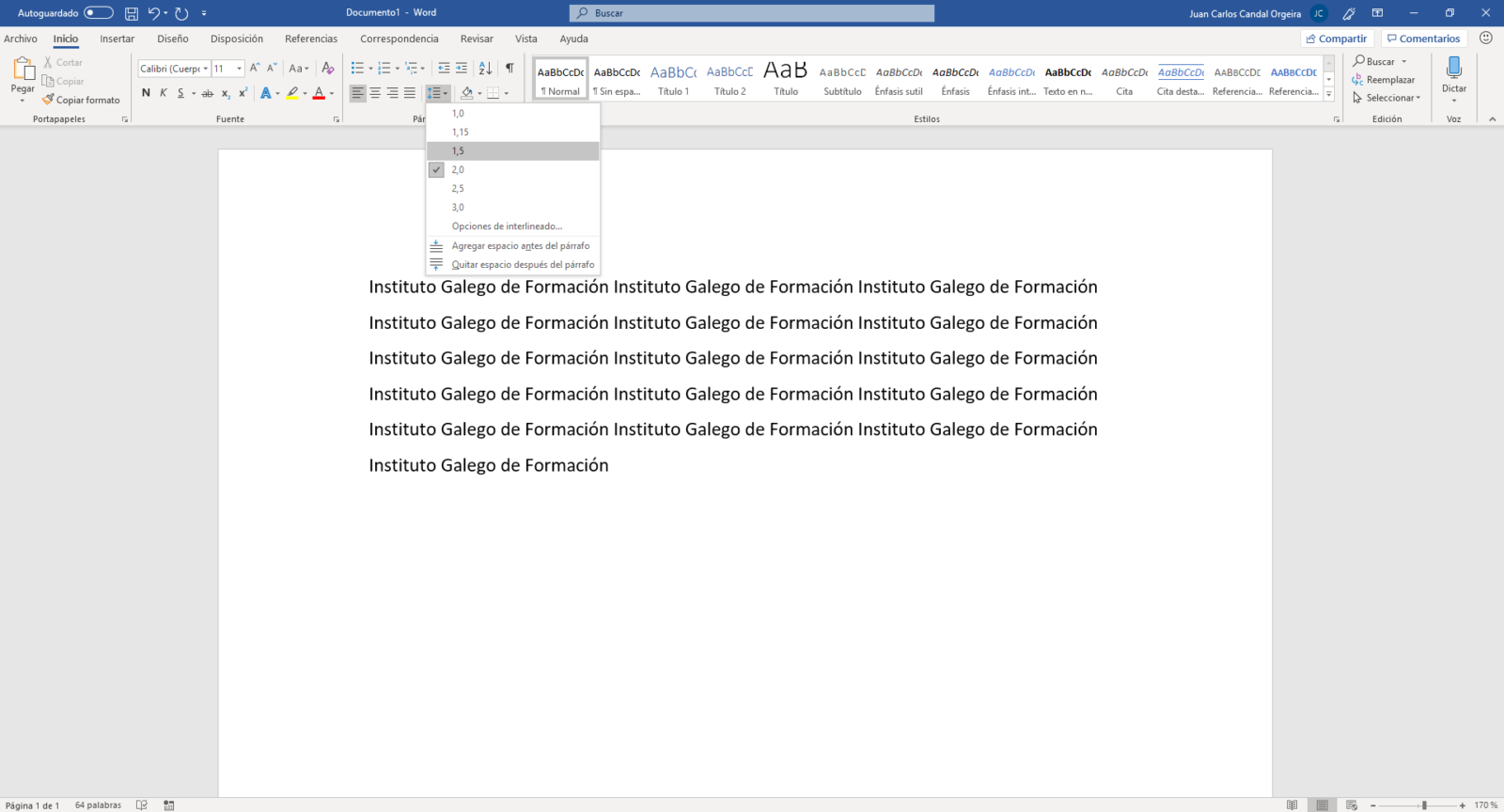Open the font size dropdown

239,69
